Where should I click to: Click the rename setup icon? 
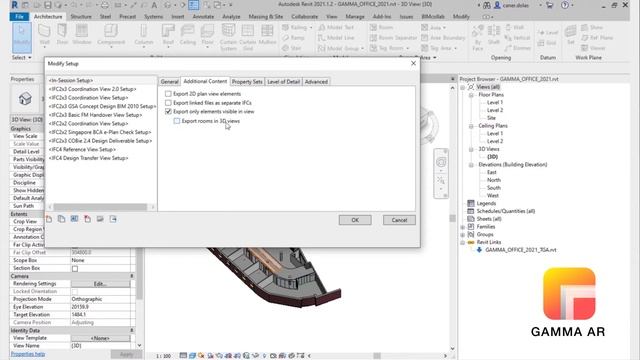pyautogui.click(x=74, y=219)
